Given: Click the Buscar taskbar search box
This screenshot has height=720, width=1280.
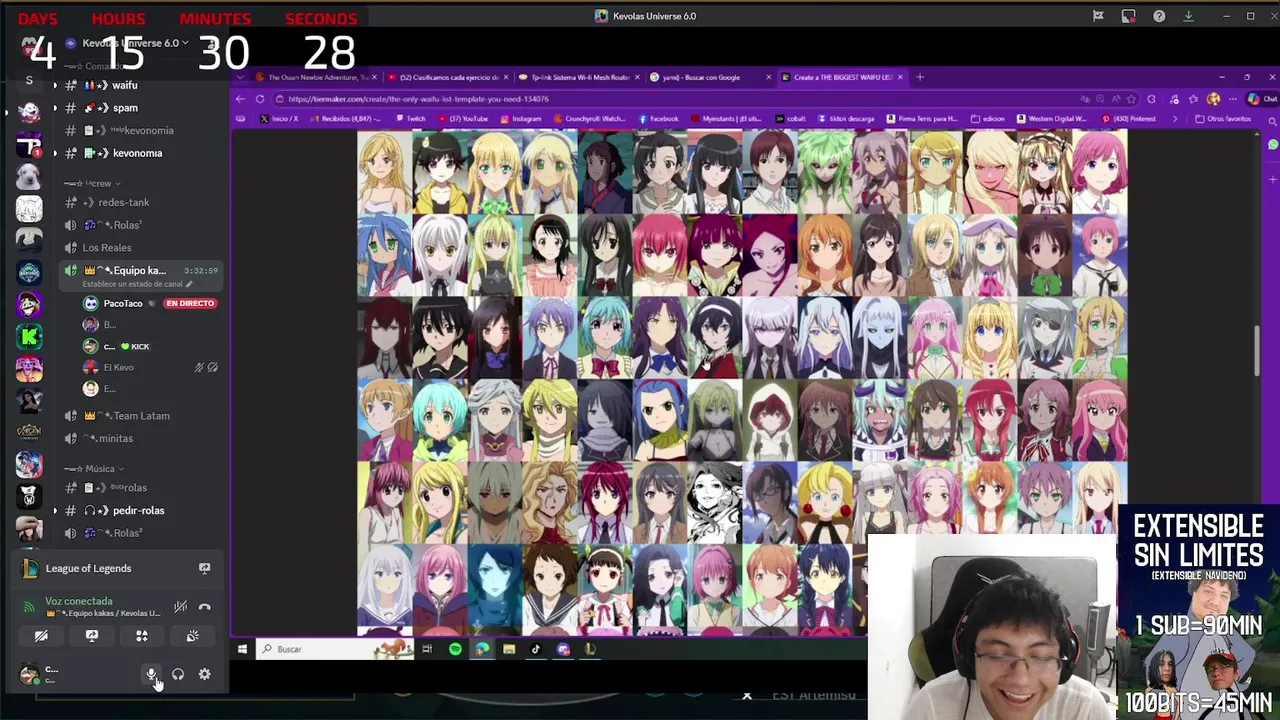Looking at the screenshot, I should click(335, 649).
